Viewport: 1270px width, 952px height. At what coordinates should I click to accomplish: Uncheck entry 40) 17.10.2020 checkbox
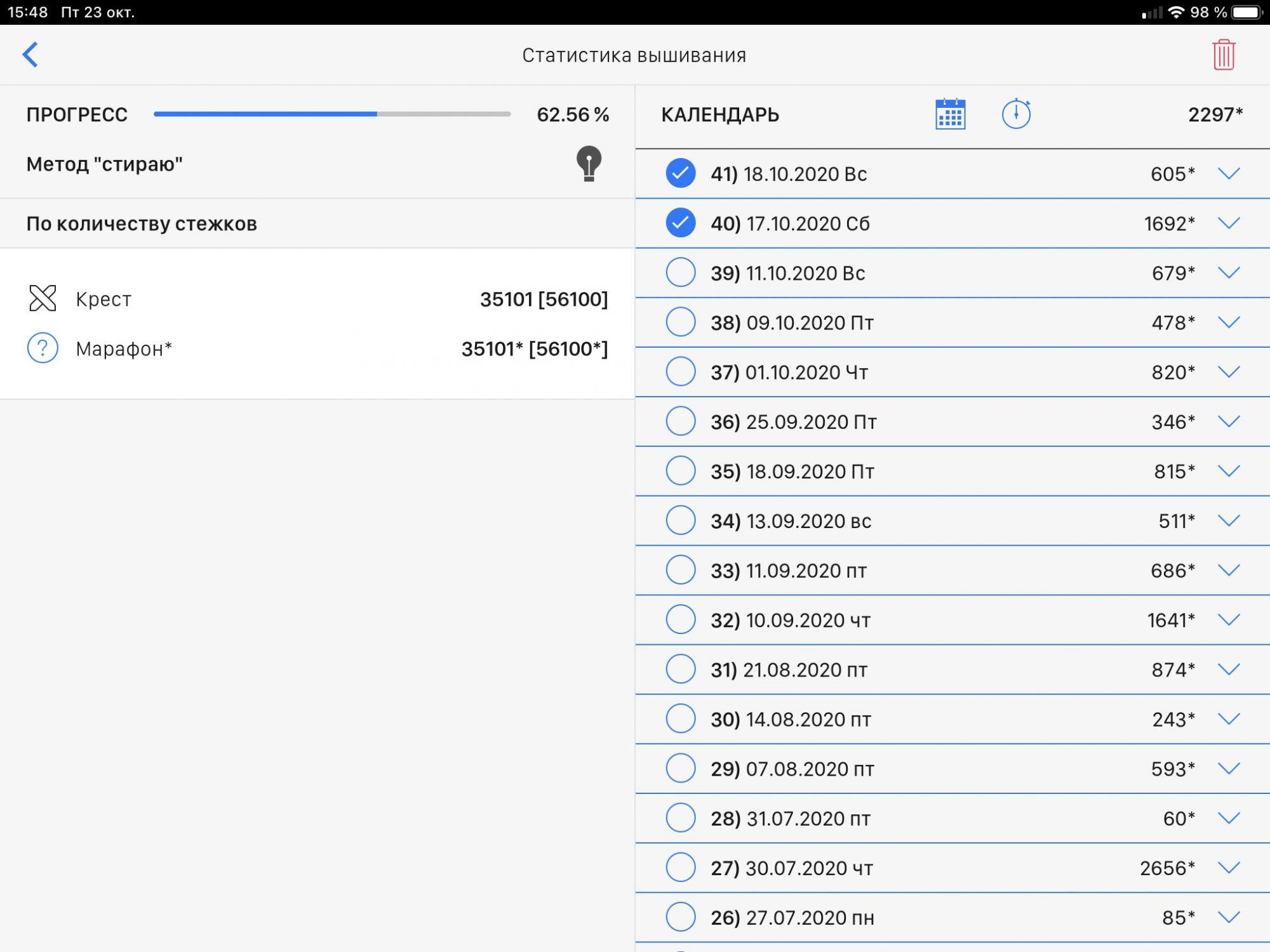681,223
